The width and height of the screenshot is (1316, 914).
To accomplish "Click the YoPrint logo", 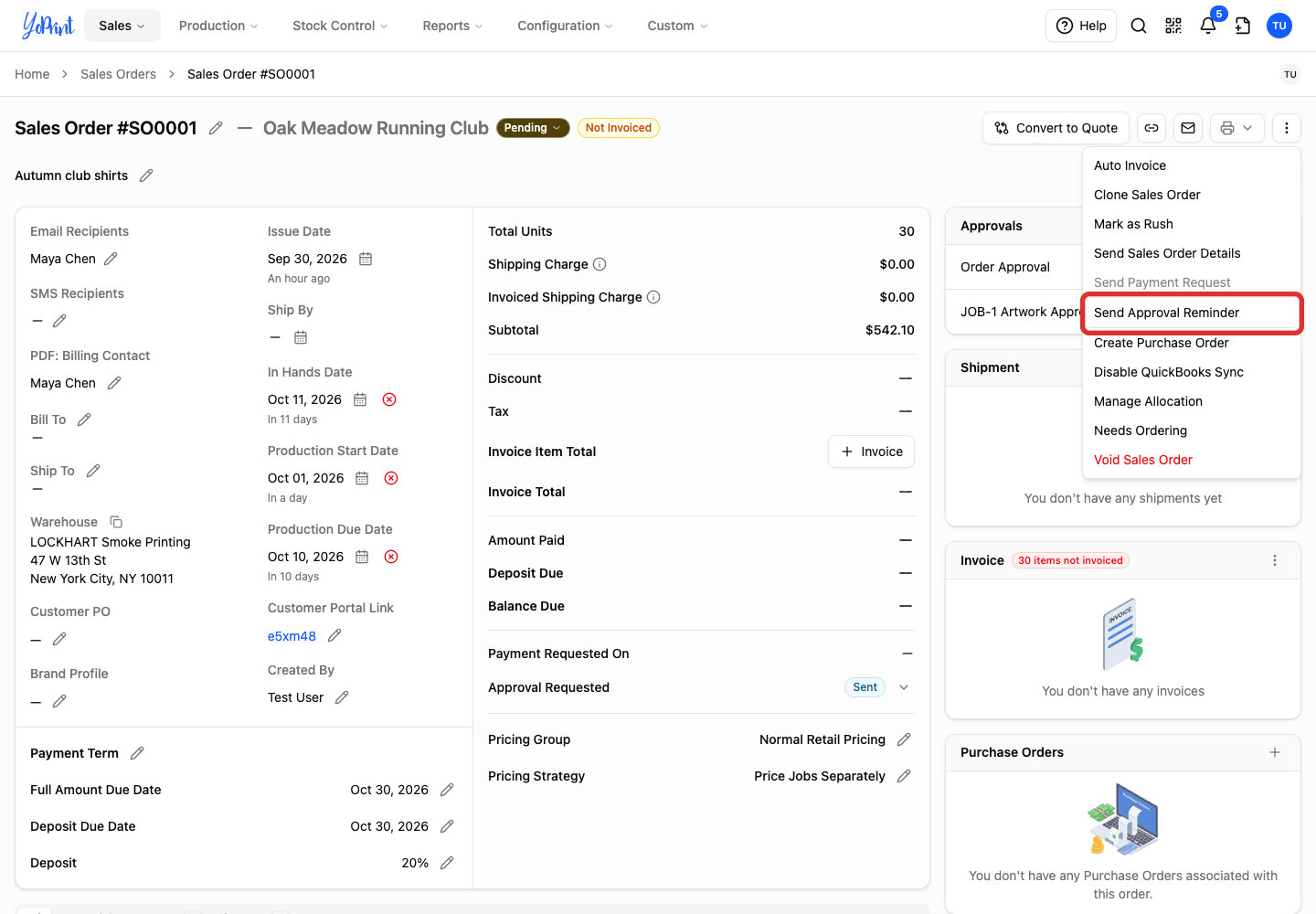I will click(48, 26).
